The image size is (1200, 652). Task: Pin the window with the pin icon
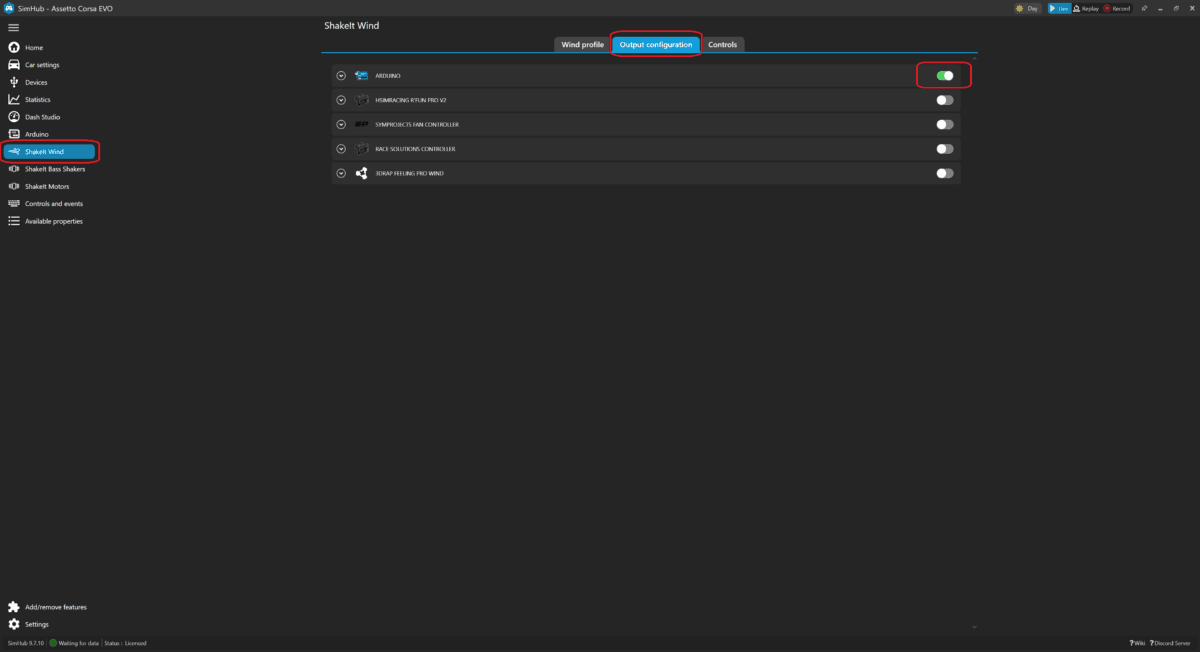[1143, 8]
